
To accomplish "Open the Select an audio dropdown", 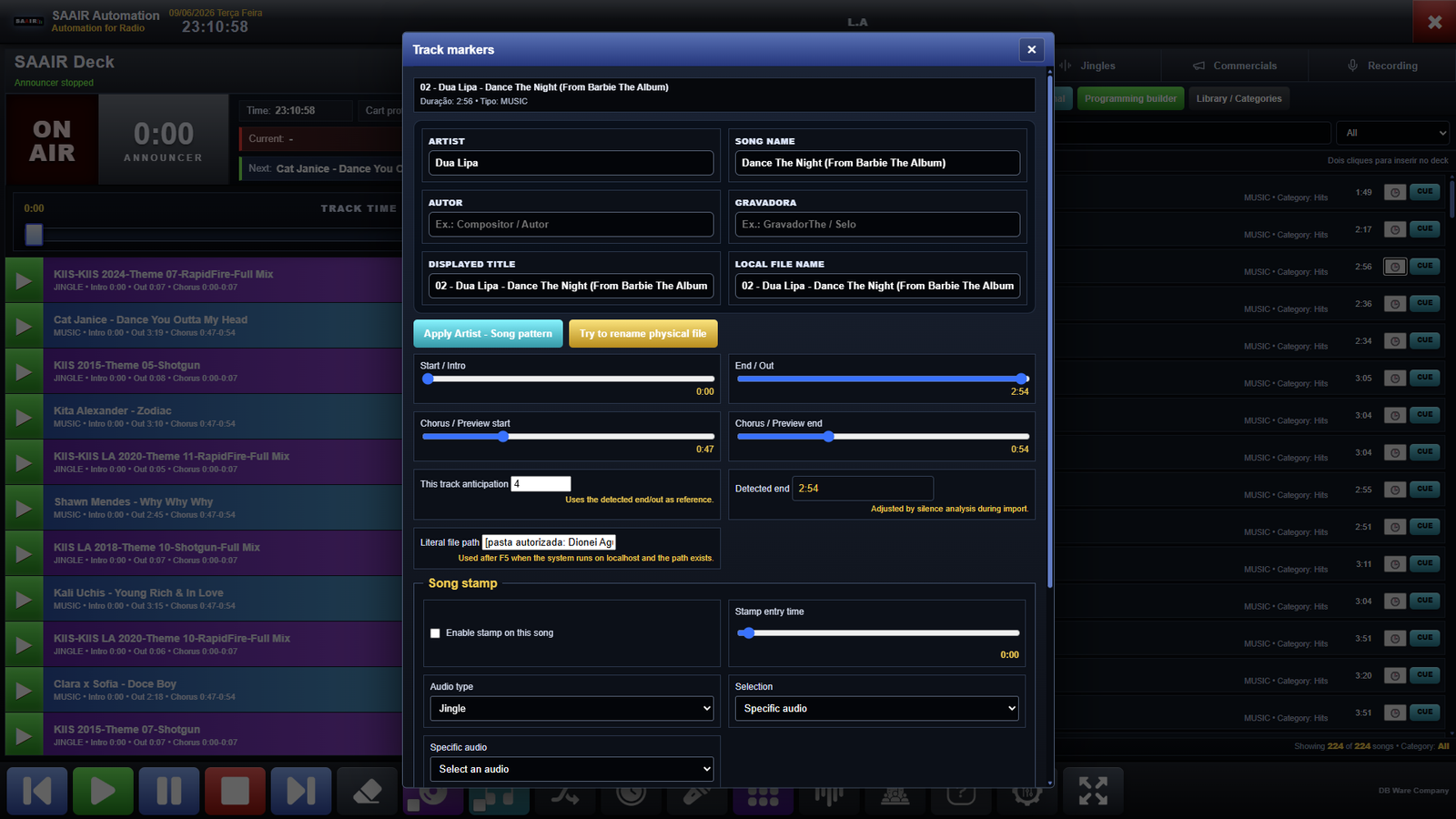I will click(x=571, y=769).
